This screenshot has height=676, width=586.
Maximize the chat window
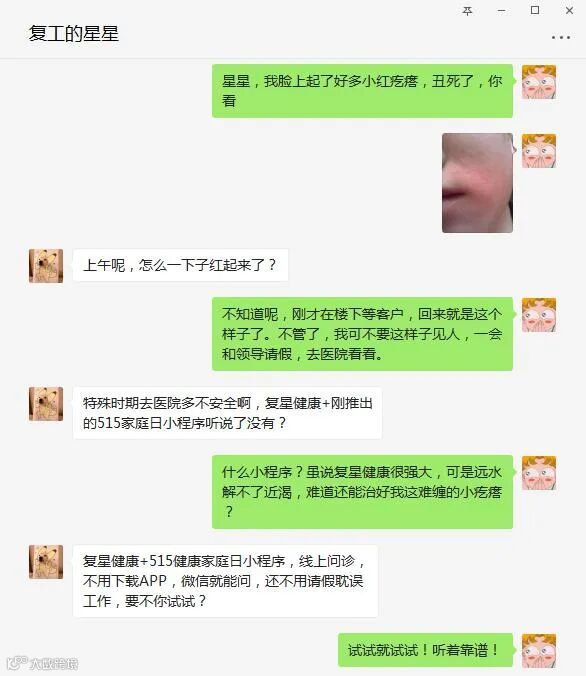pyautogui.click(x=535, y=10)
